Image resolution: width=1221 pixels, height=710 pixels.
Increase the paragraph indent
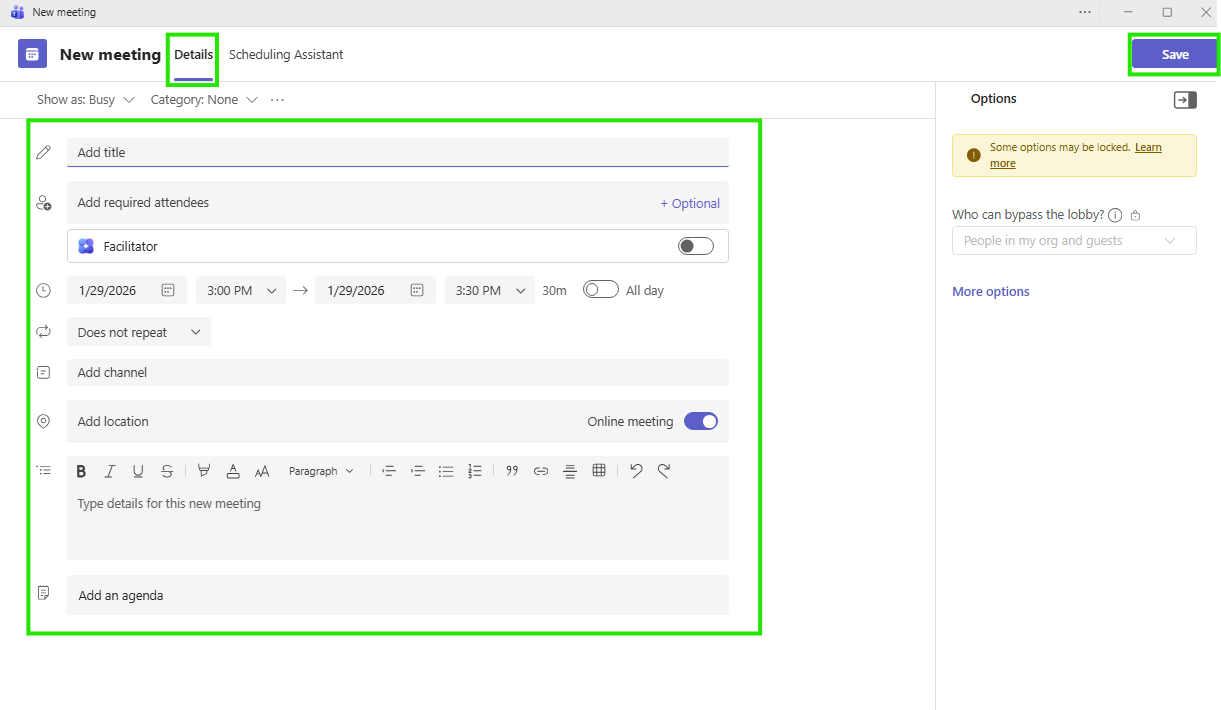pyautogui.click(x=418, y=471)
